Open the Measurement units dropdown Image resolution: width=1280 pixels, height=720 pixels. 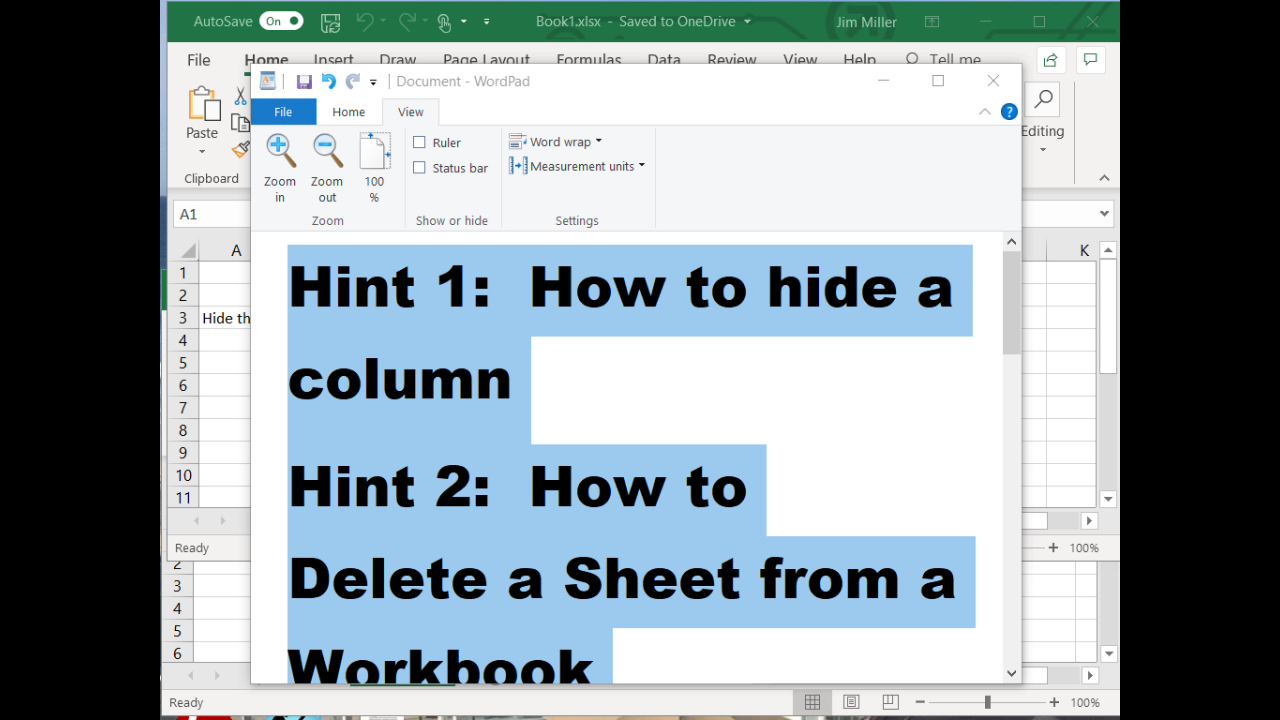pyautogui.click(x=577, y=166)
